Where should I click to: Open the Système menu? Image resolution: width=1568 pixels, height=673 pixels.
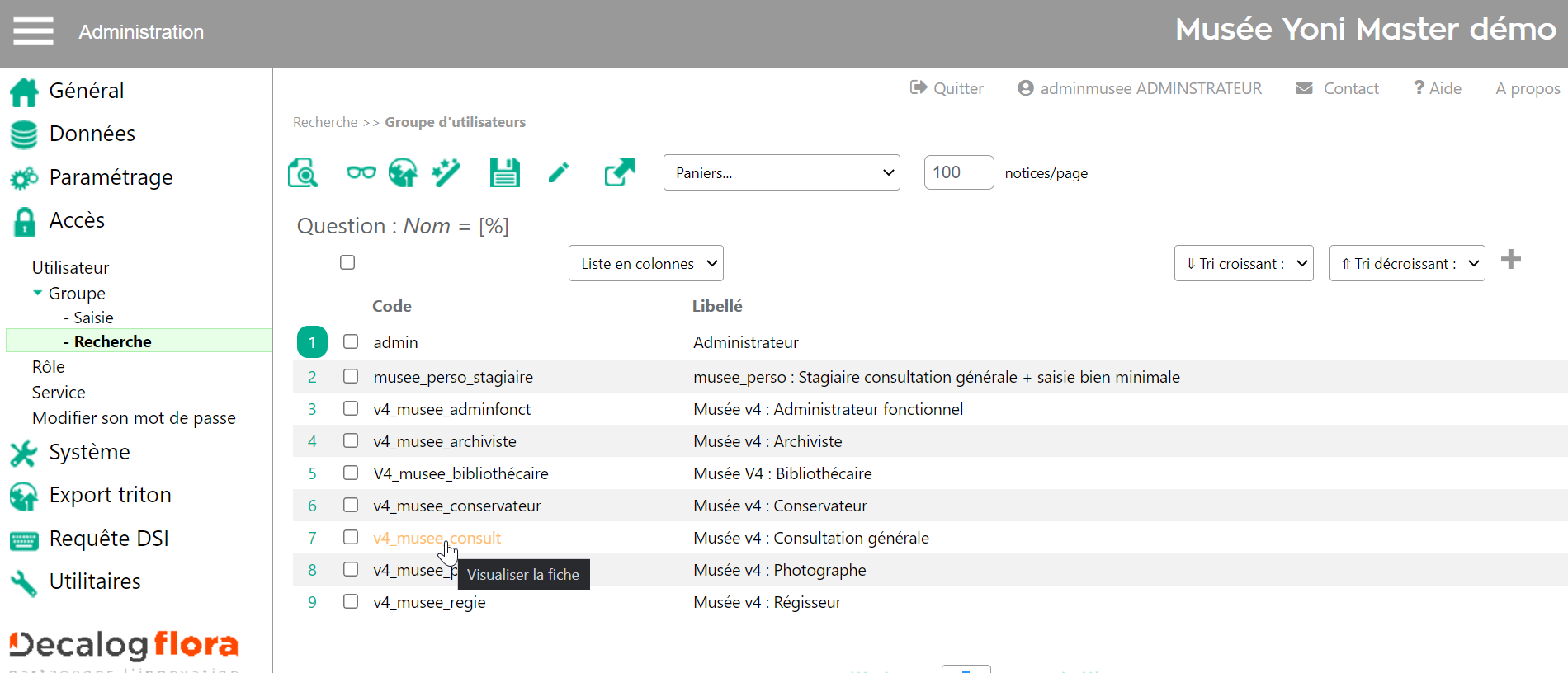[x=90, y=452]
